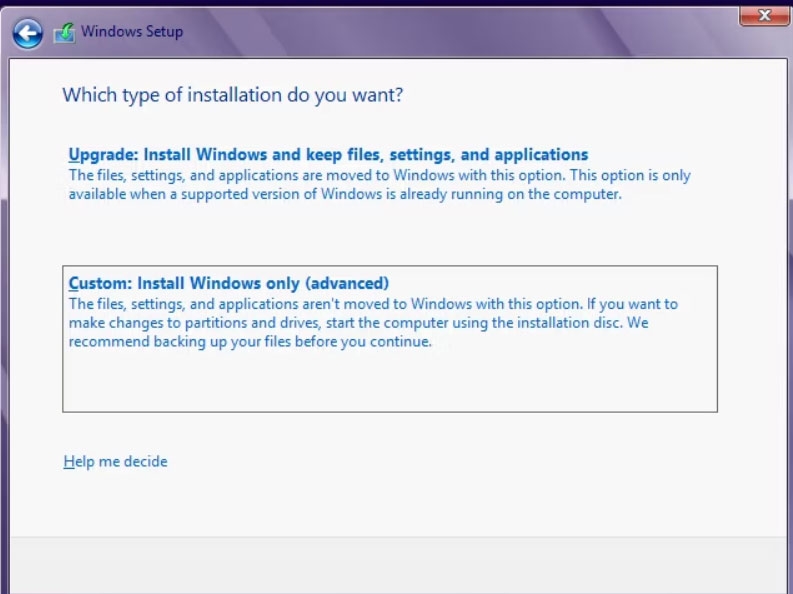The width and height of the screenshot is (793, 594).
Task: Open the Help me decide link
Action: tap(115, 461)
